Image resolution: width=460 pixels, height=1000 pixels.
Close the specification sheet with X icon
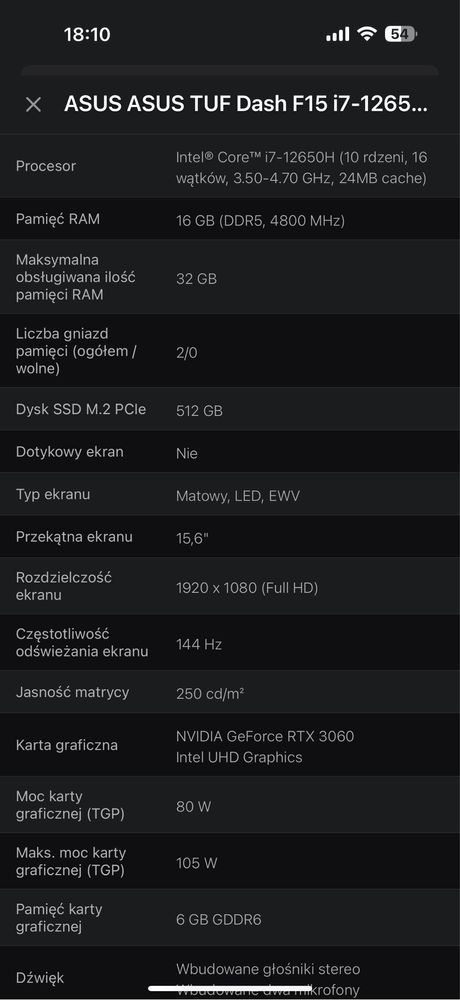(x=33, y=105)
